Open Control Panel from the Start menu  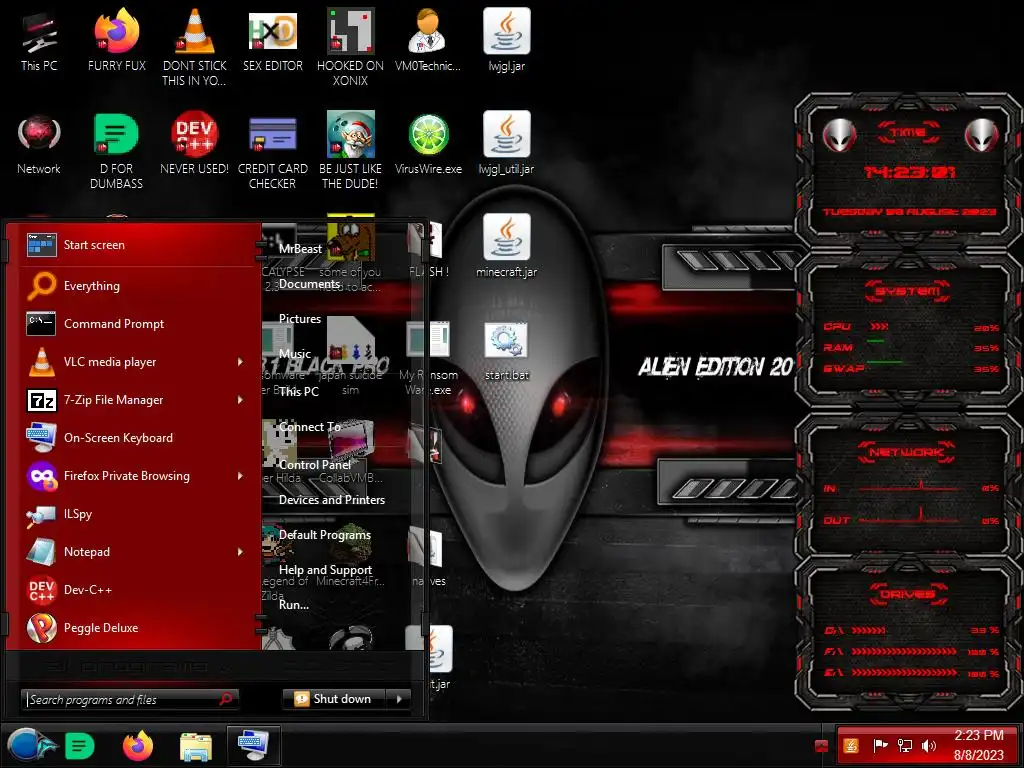[315, 465]
